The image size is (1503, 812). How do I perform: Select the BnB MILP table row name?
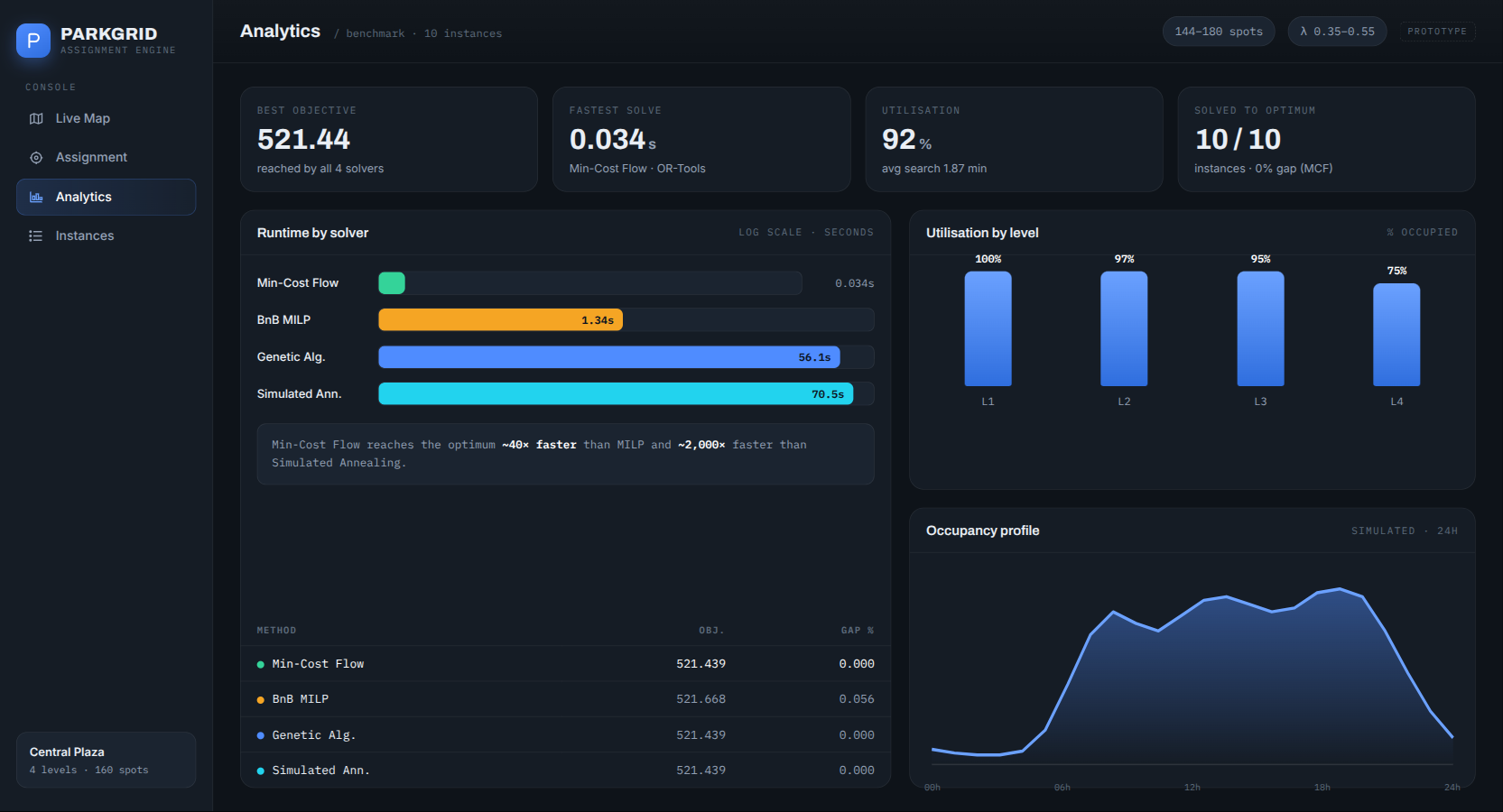pos(301,699)
